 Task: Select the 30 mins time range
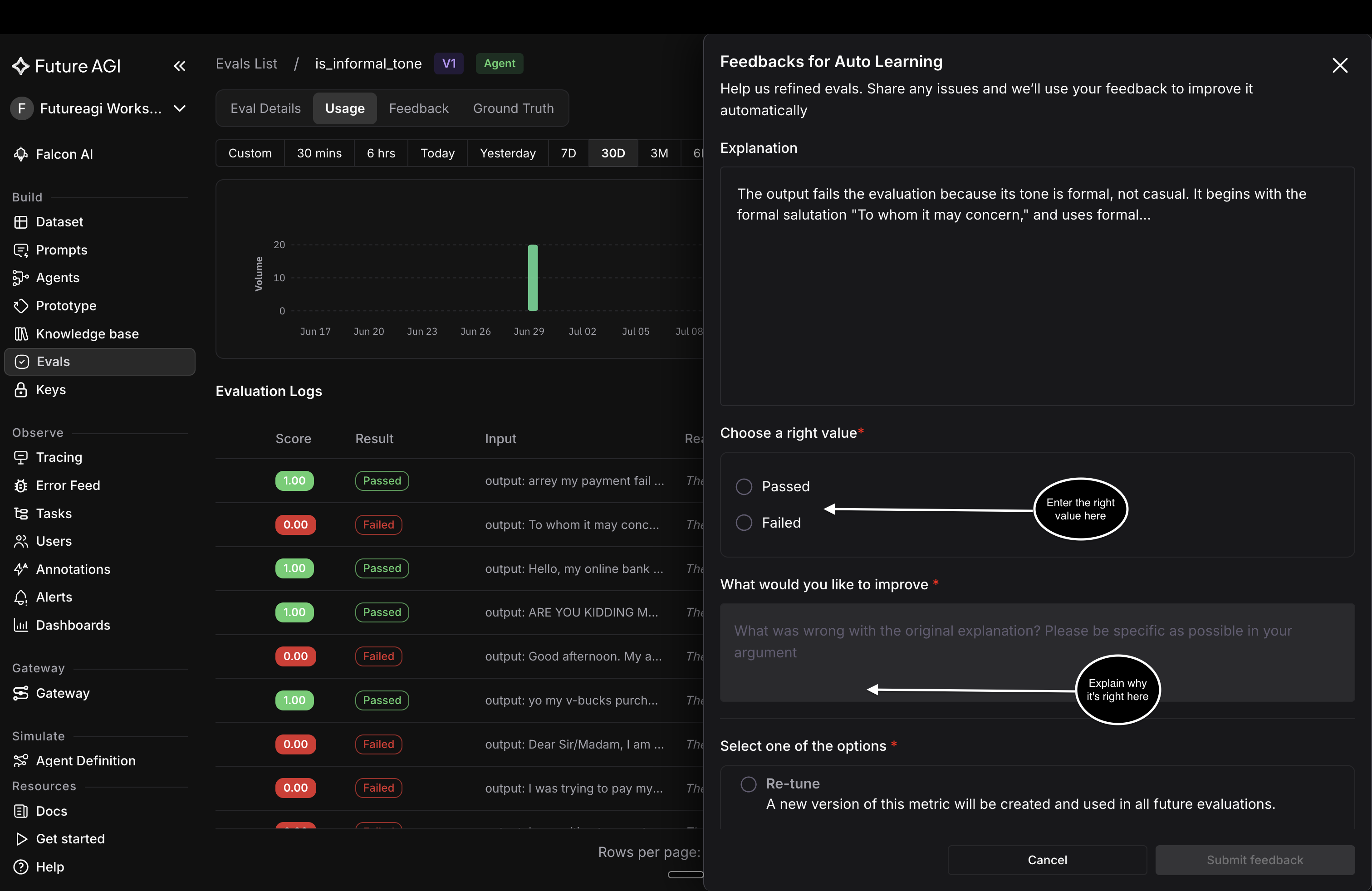click(x=319, y=153)
